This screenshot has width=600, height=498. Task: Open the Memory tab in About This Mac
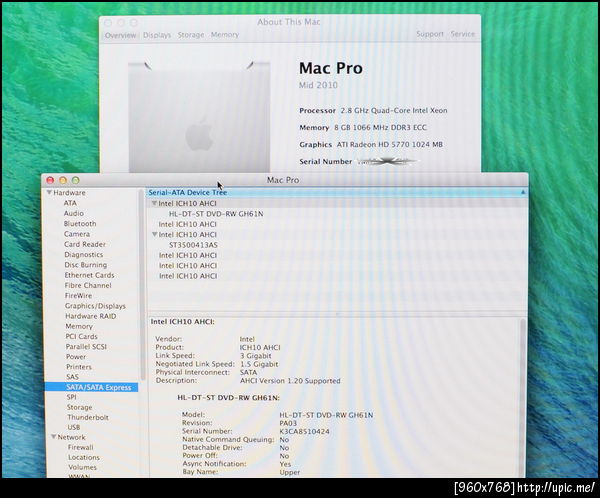click(225, 35)
